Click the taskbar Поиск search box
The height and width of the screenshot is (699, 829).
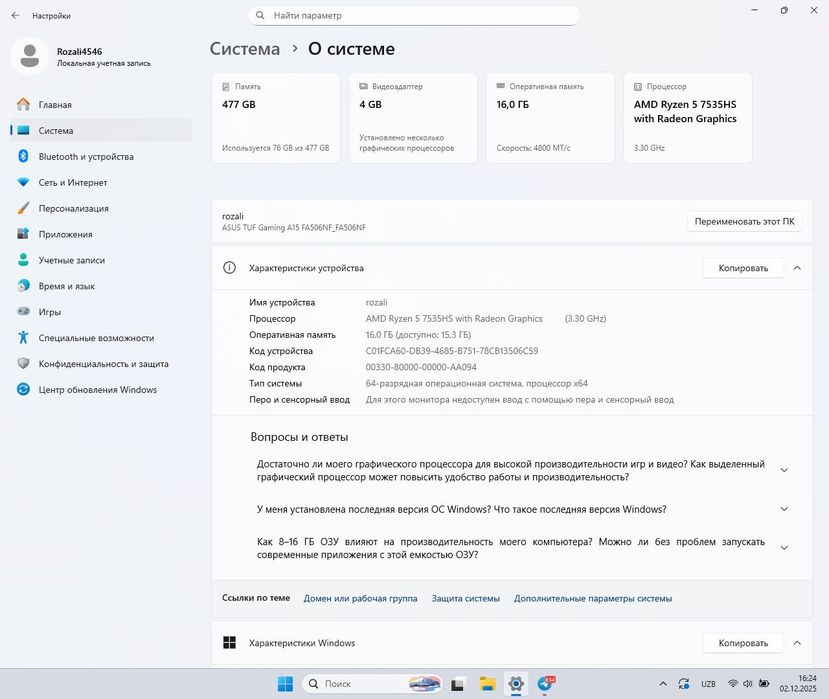(372, 684)
